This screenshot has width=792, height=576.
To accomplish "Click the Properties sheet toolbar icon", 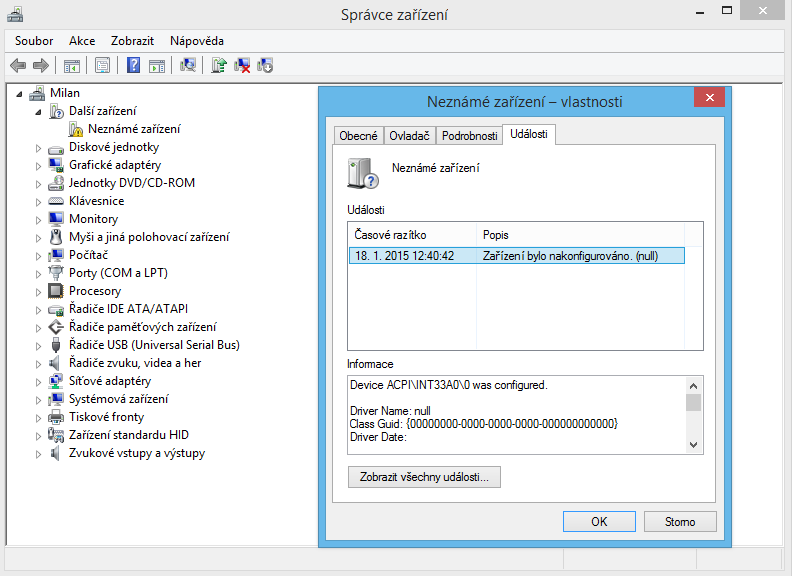I will (102, 66).
